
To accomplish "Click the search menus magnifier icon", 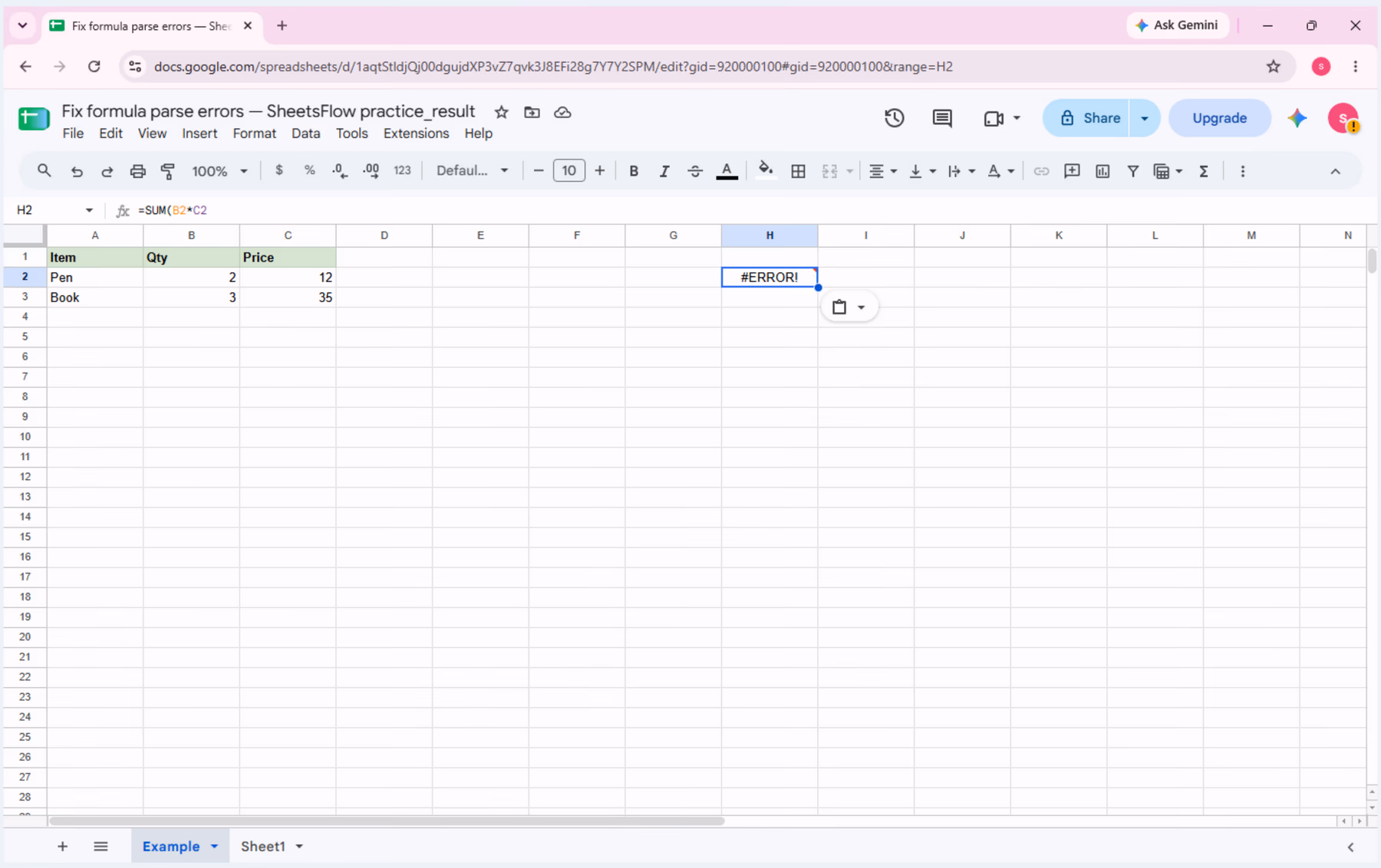I will pos(44,171).
